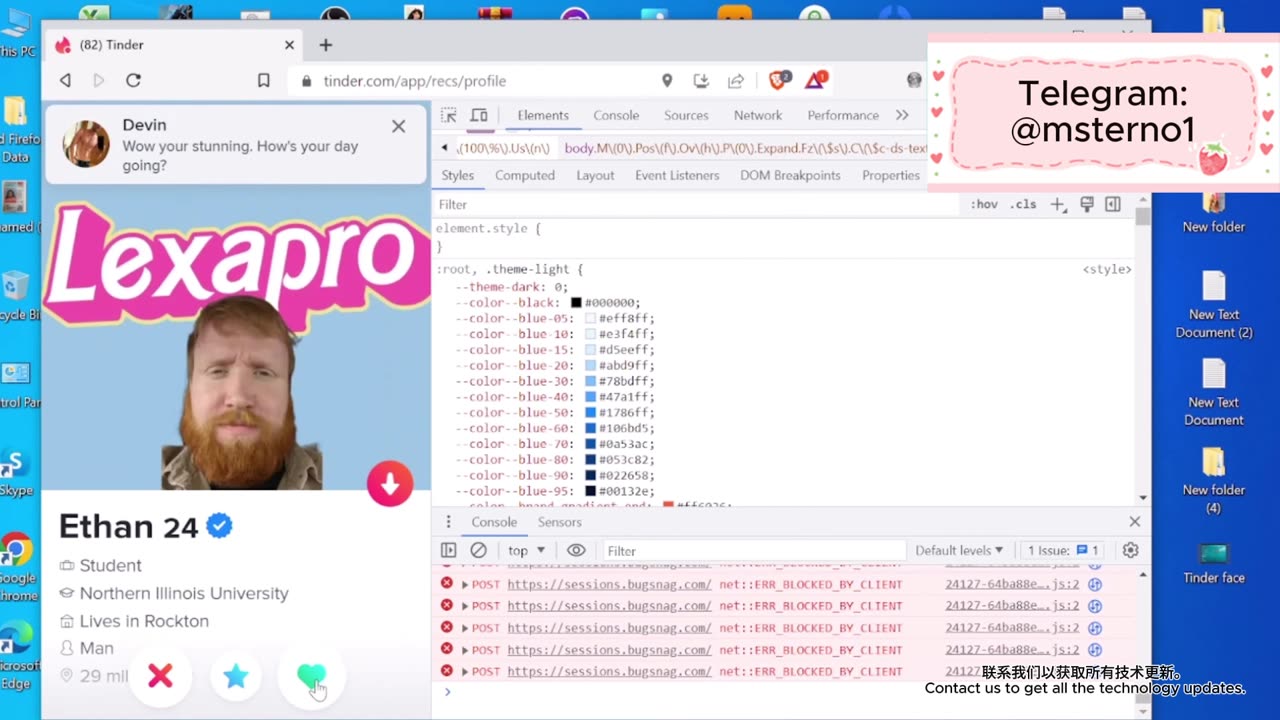This screenshot has width=1280, height=720.
Task: Click the --color--black swatch
Action: pyautogui.click(x=576, y=303)
